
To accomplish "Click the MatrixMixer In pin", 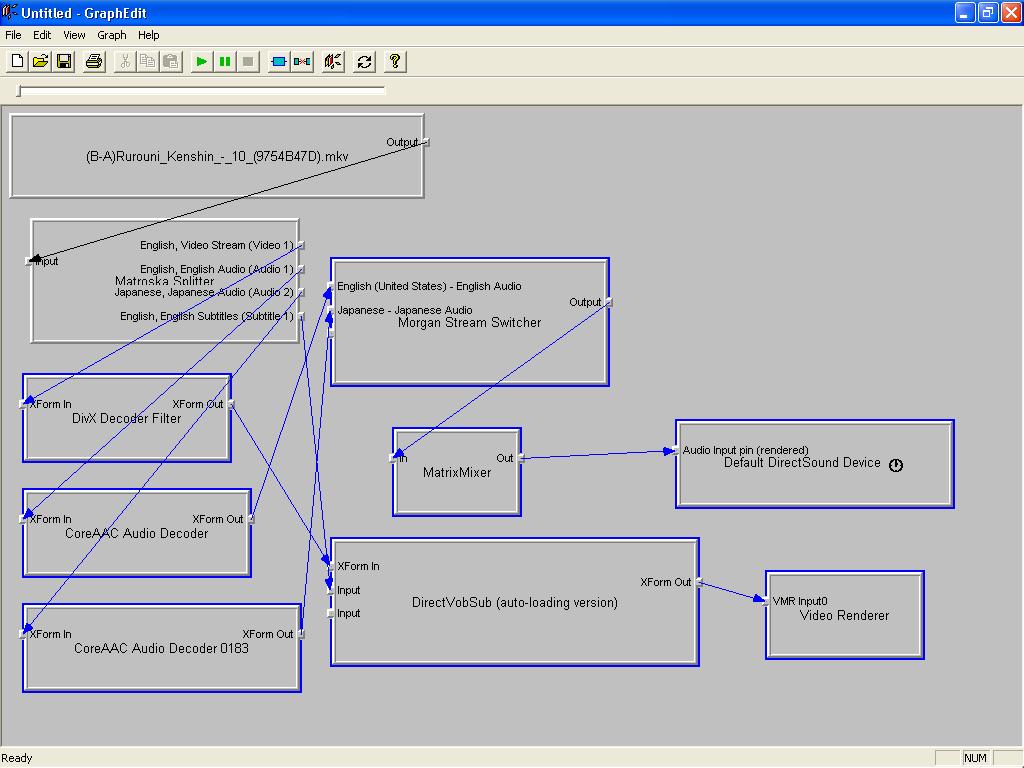I will point(394,458).
